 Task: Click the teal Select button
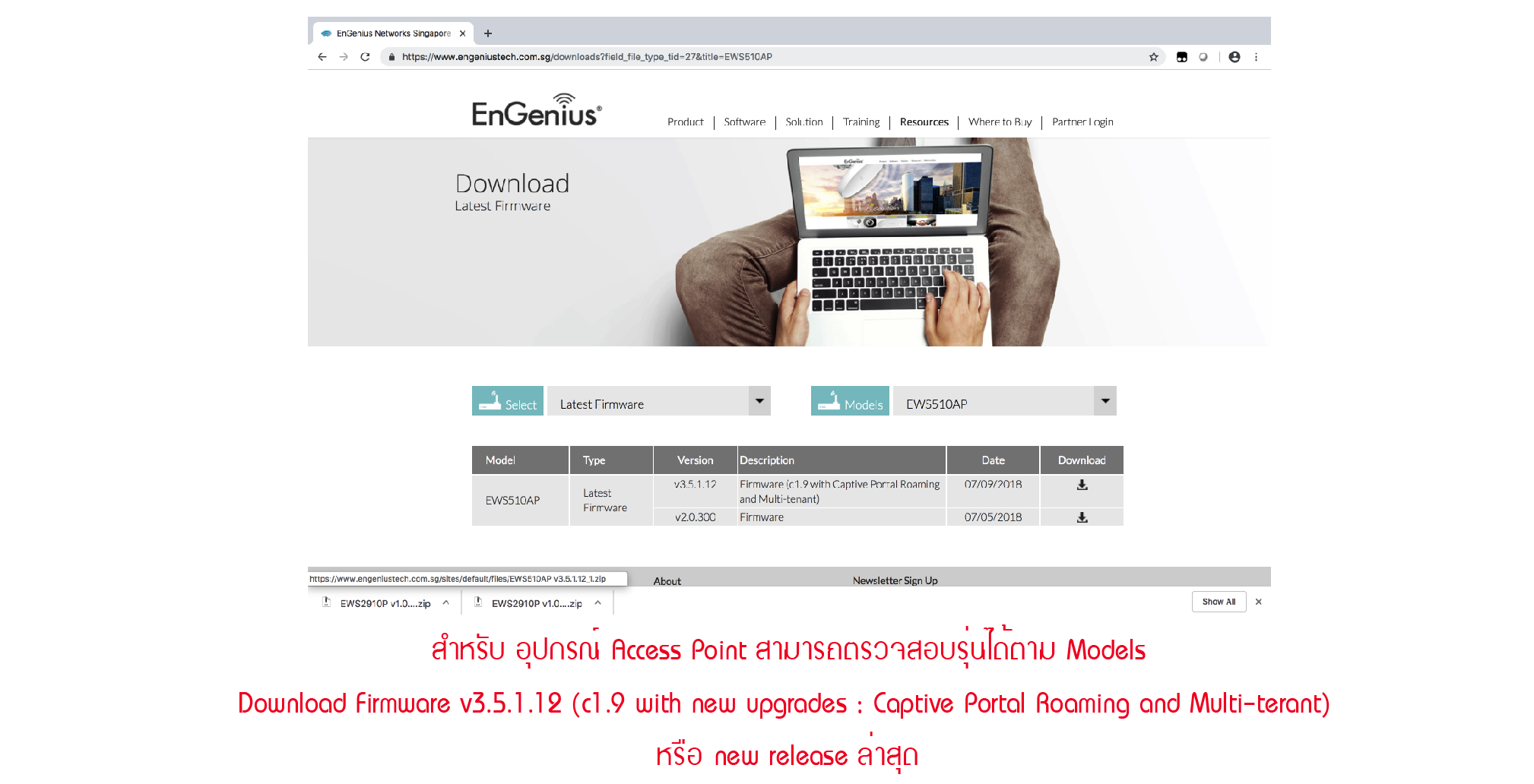pyautogui.click(x=508, y=401)
